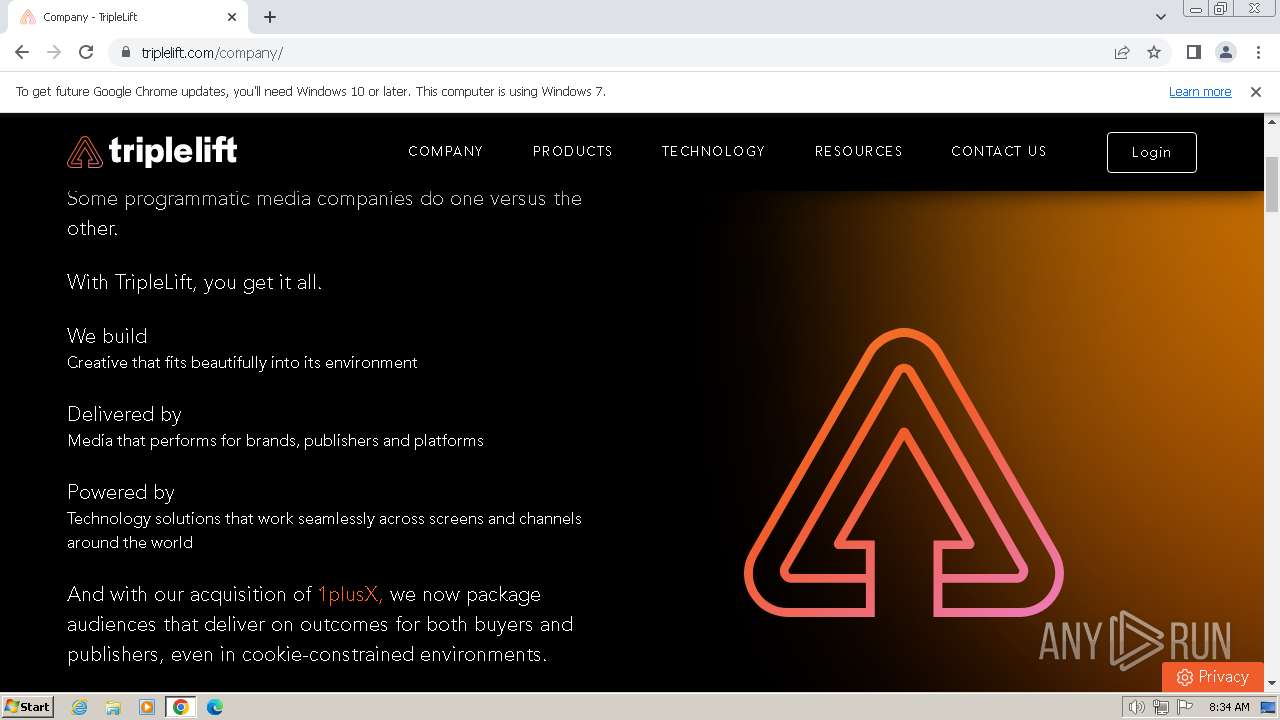Switch to Chrome on the taskbar
The width and height of the screenshot is (1280, 720).
point(181,707)
